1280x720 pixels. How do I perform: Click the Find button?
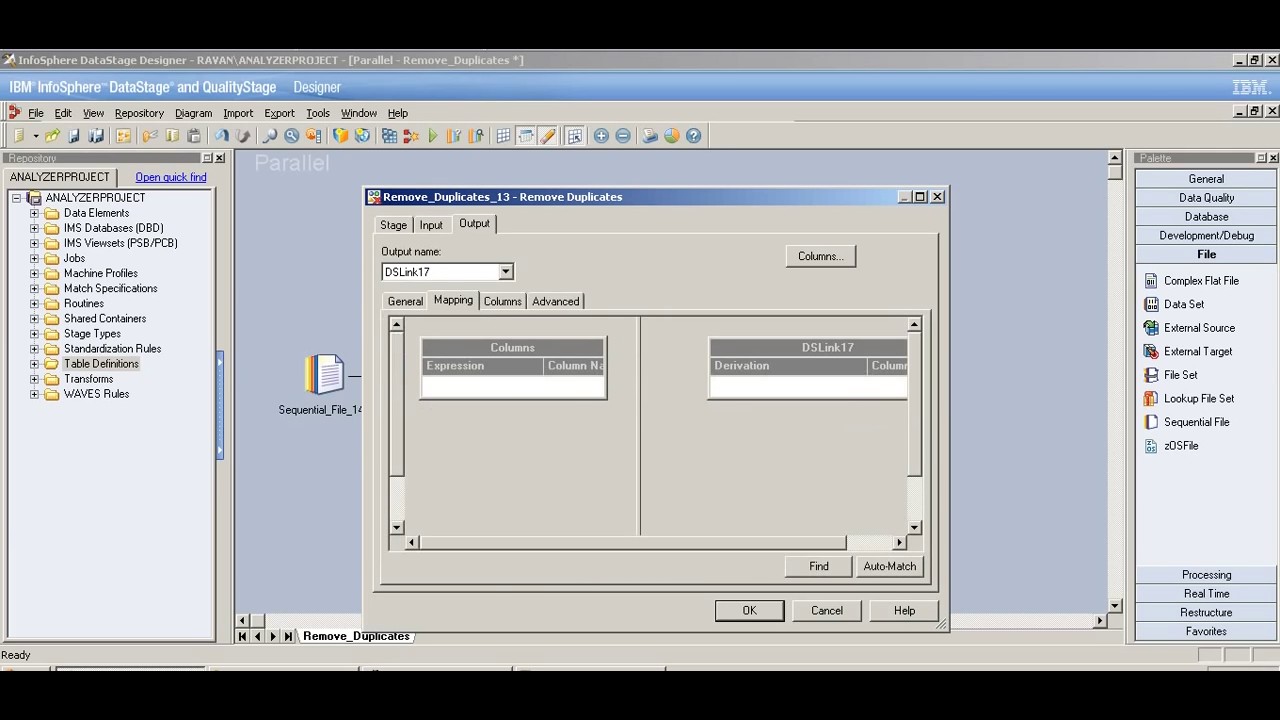pos(819,566)
